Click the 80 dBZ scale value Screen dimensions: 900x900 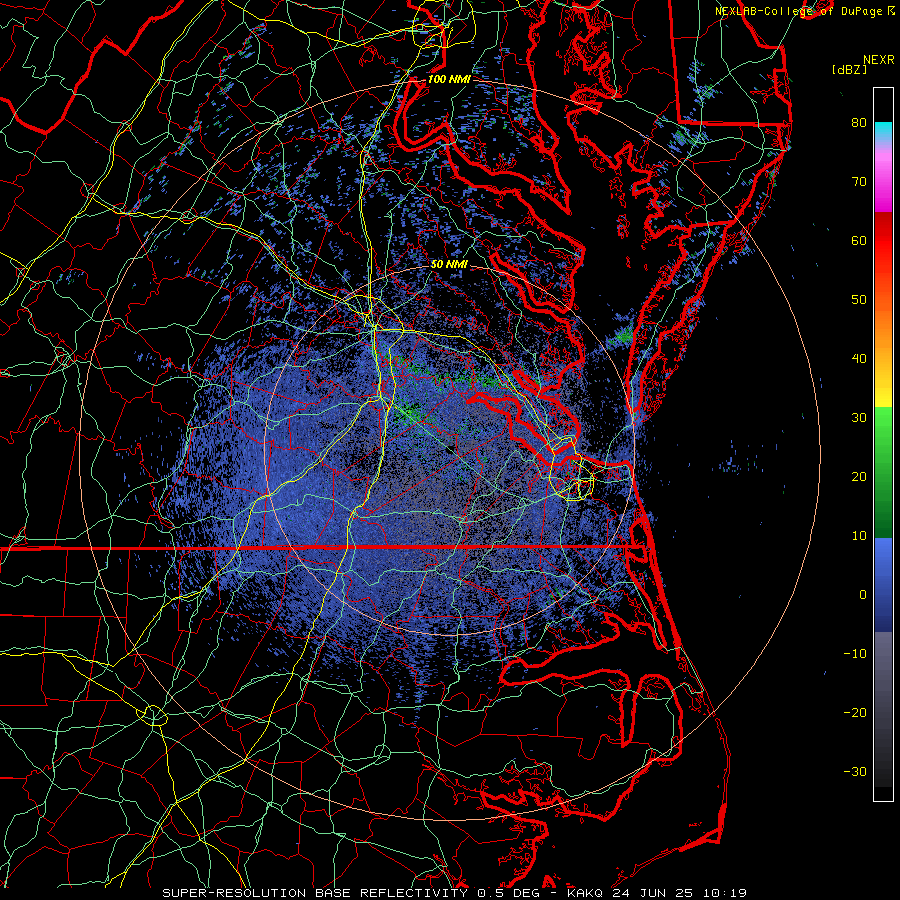(859, 122)
